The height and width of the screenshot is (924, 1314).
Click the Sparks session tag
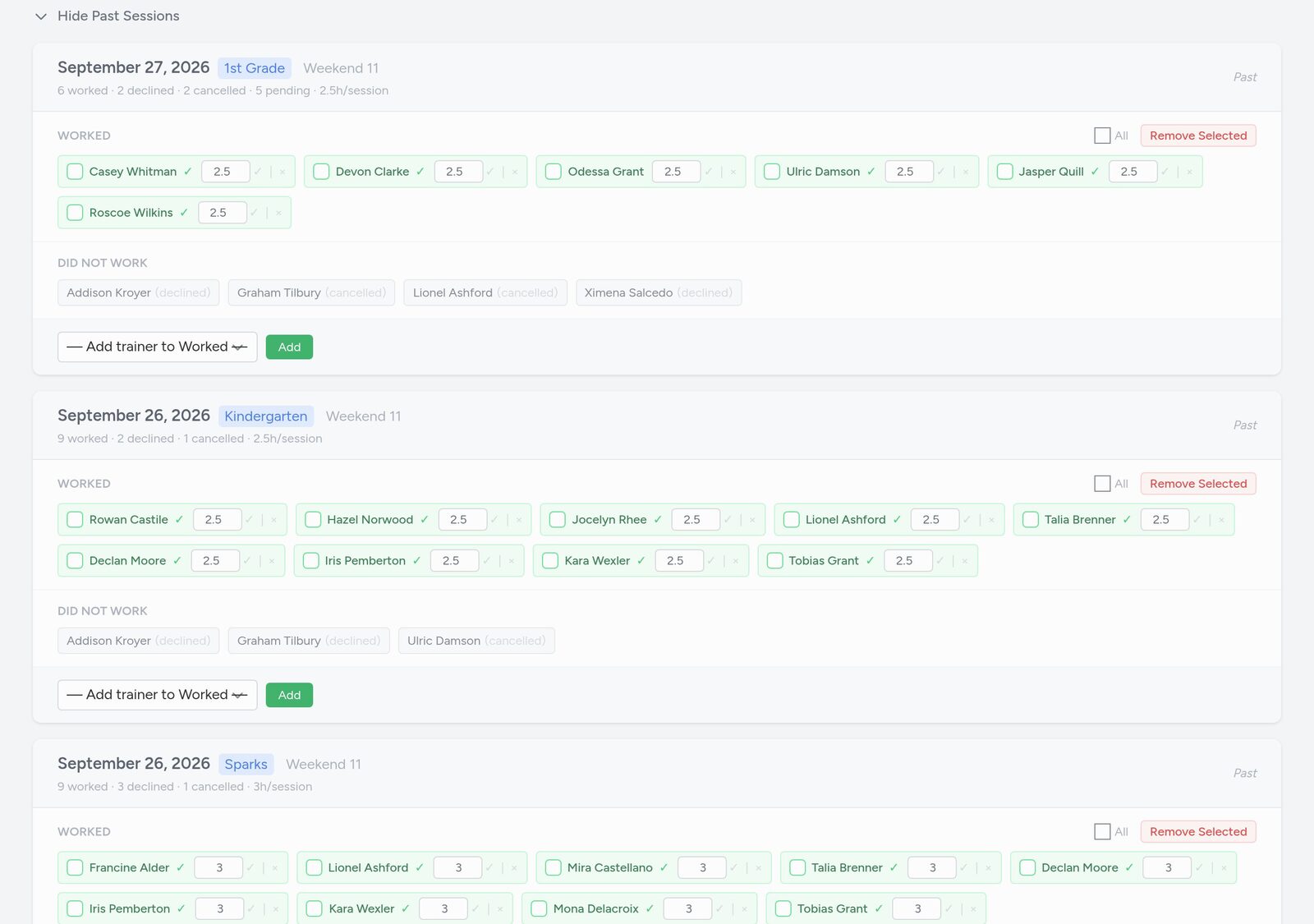(246, 765)
